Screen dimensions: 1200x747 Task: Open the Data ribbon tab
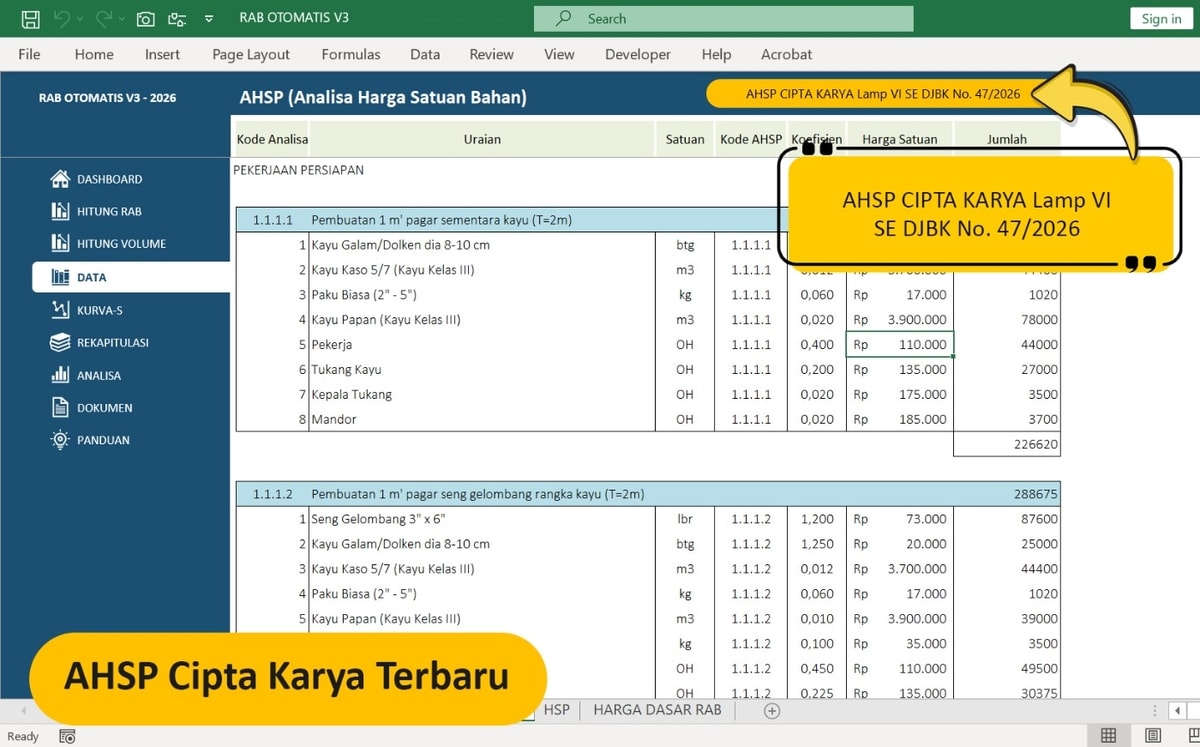[425, 54]
